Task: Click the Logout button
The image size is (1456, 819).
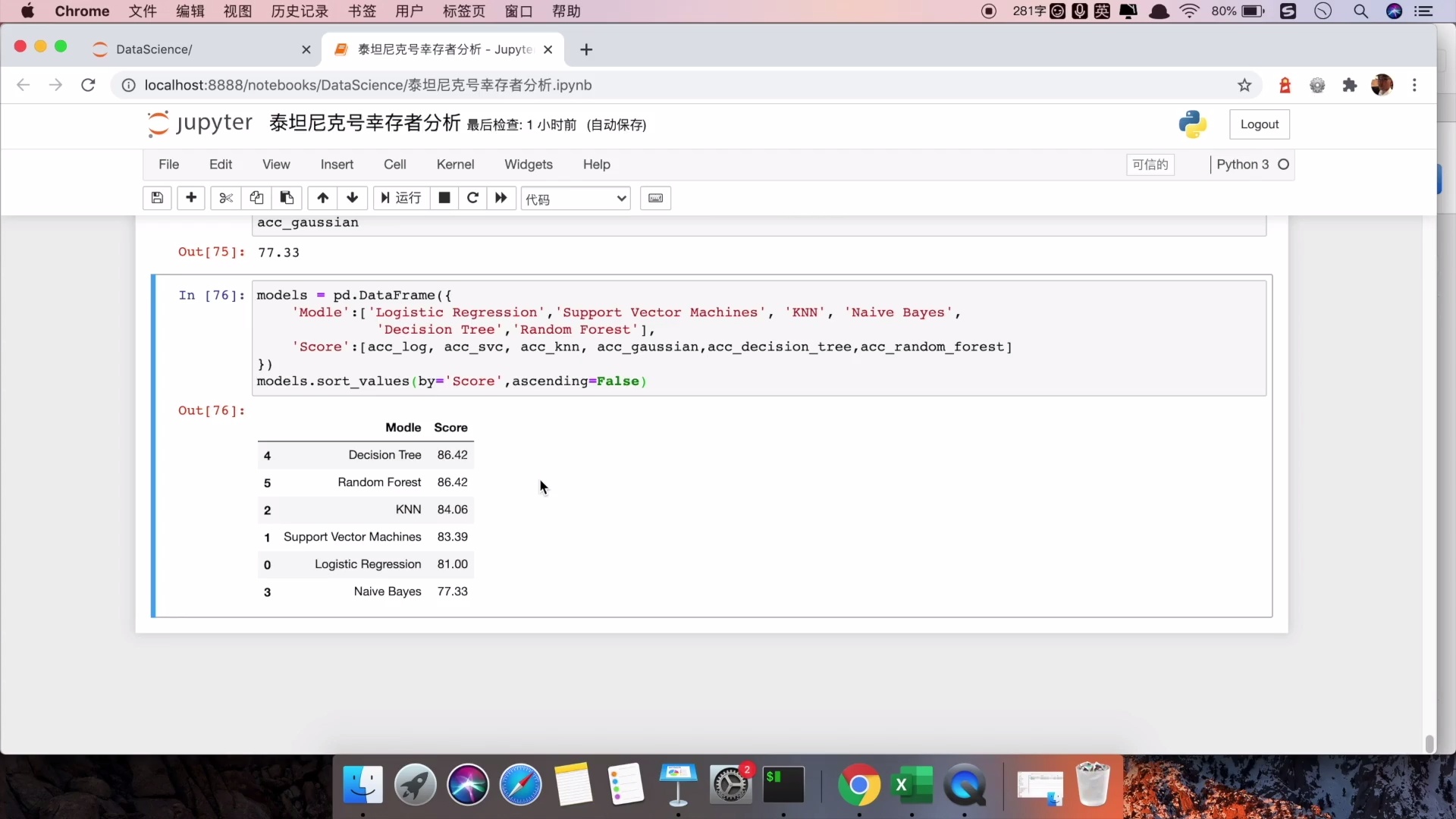Action: click(1259, 124)
